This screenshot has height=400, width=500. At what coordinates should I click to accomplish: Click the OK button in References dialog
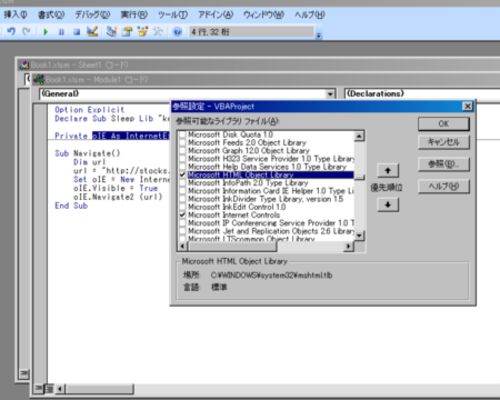coord(444,124)
